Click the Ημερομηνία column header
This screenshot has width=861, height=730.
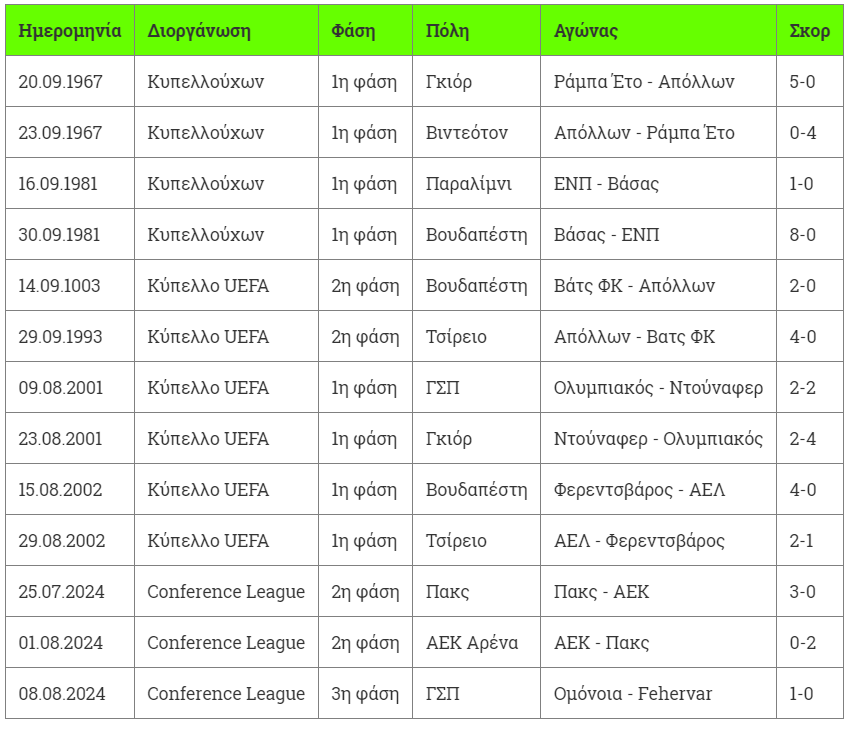coord(70,31)
